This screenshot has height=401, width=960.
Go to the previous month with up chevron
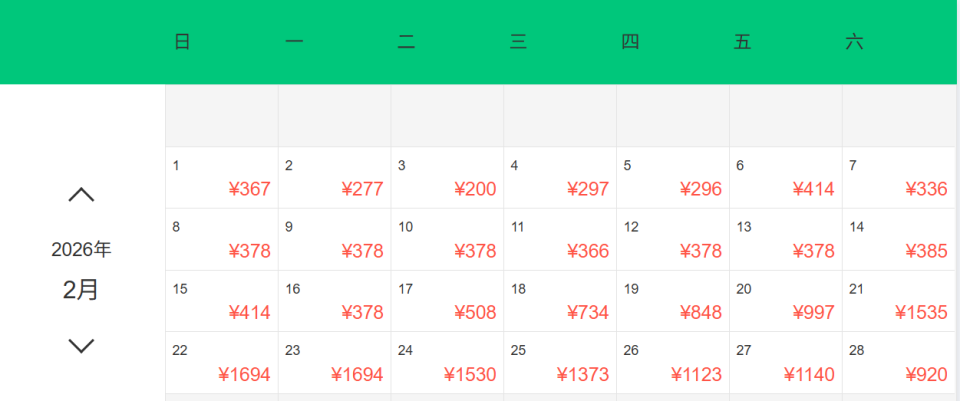coord(81,195)
